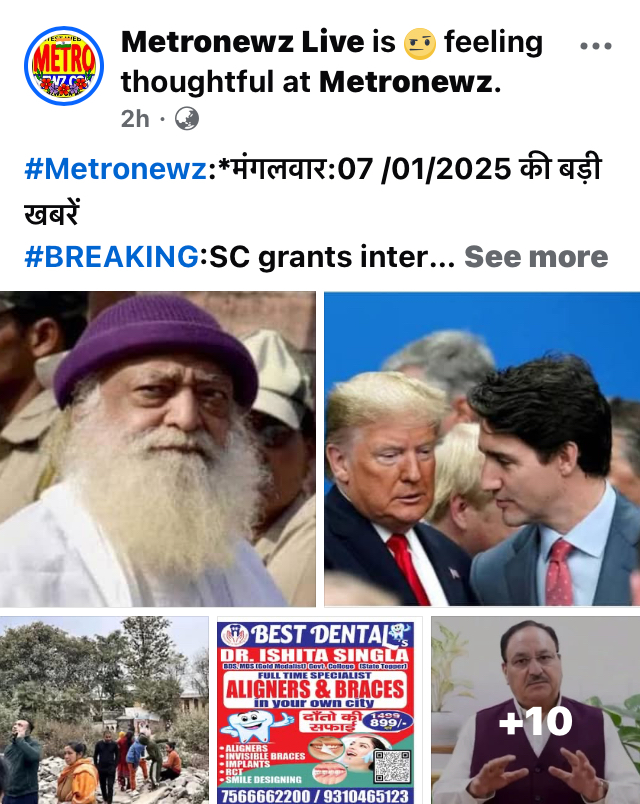This screenshot has height=804, width=640.
Task: Open the #Metronewz hashtag
Action: [116, 169]
